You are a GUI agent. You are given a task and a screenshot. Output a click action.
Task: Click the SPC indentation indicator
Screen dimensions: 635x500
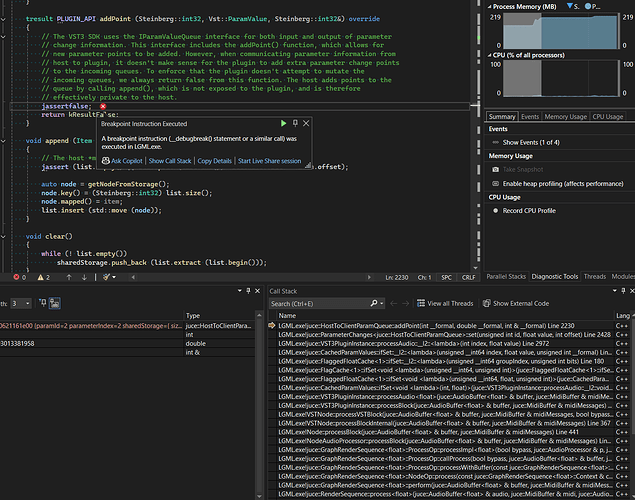446,277
